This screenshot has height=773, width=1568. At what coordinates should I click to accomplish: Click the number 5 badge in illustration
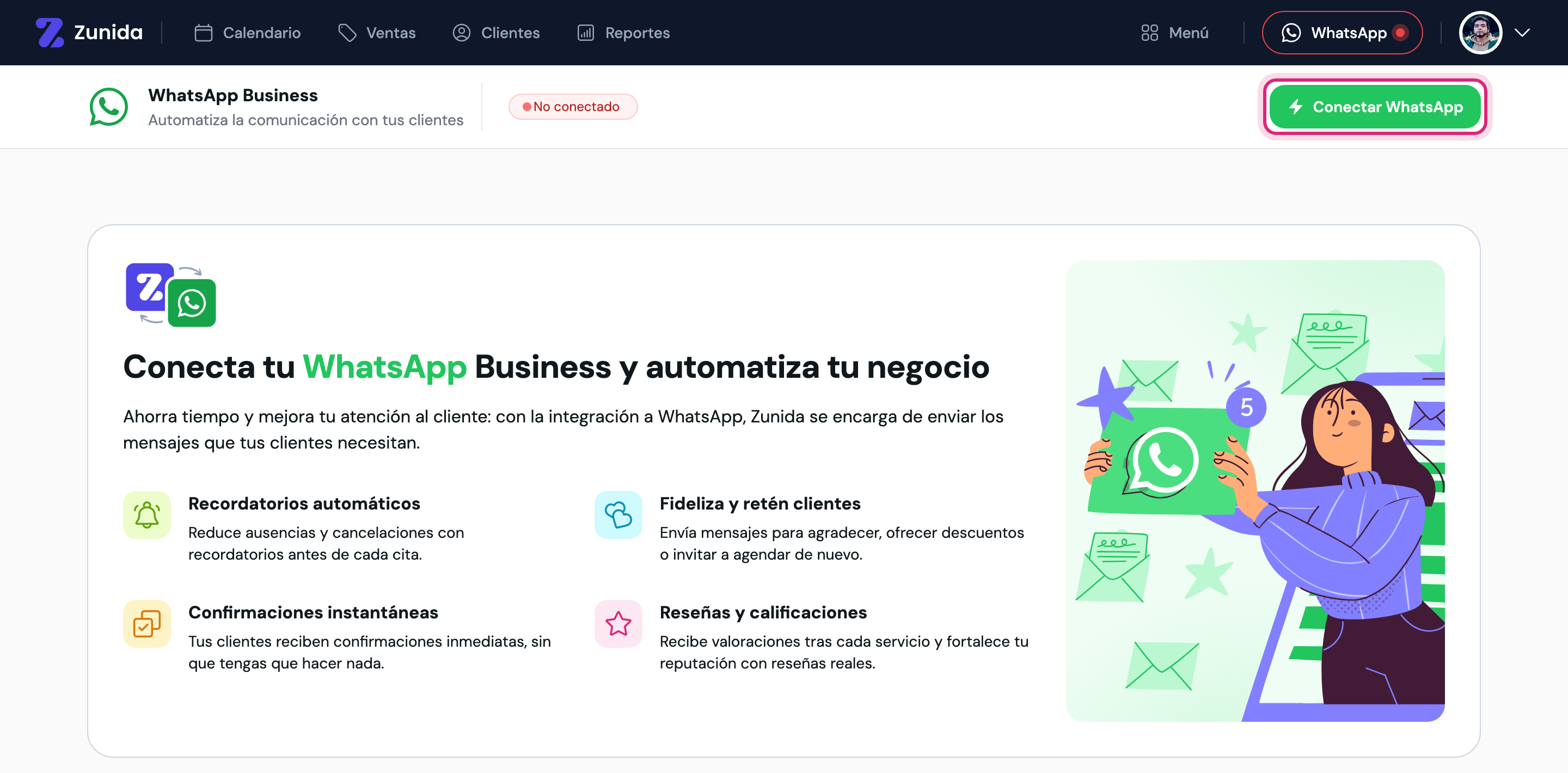tap(1246, 407)
